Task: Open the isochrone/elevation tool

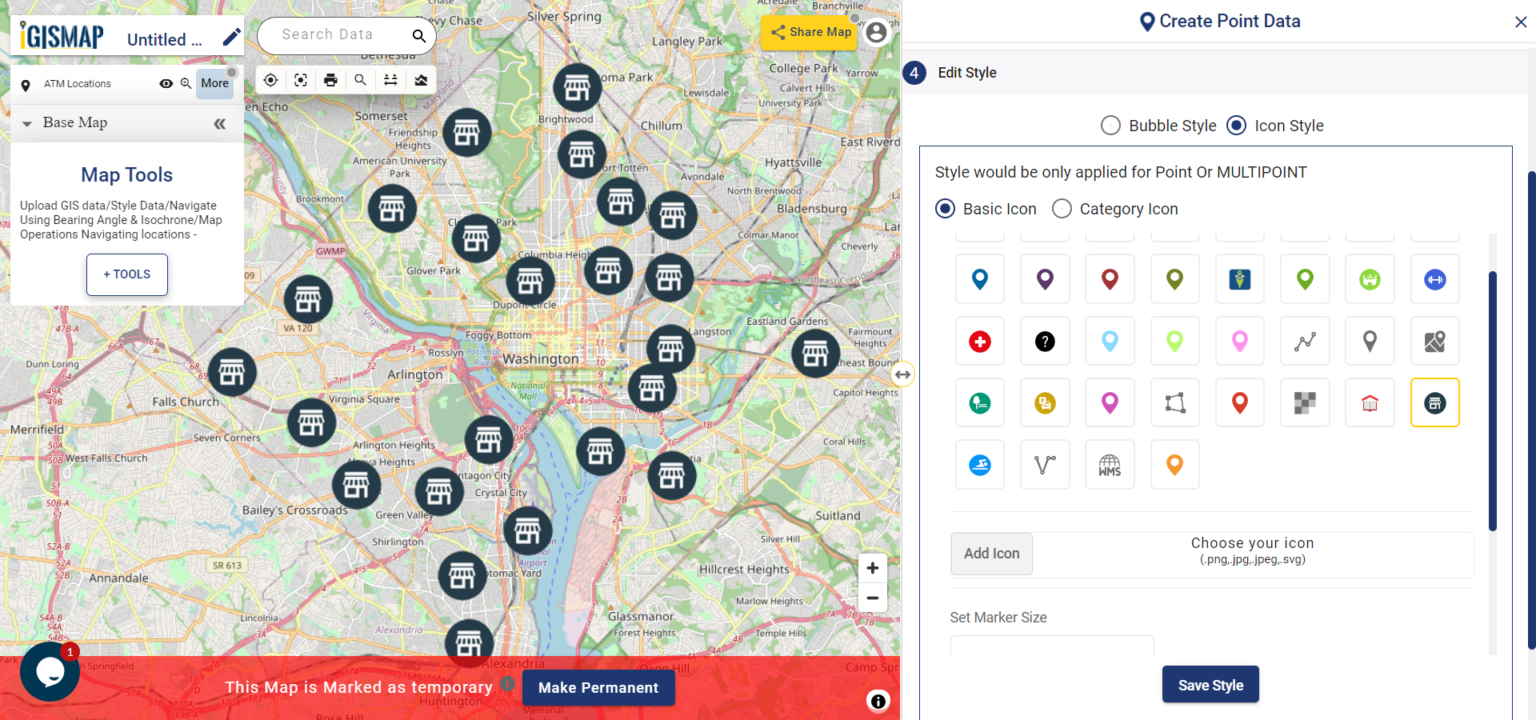Action: [420, 79]
